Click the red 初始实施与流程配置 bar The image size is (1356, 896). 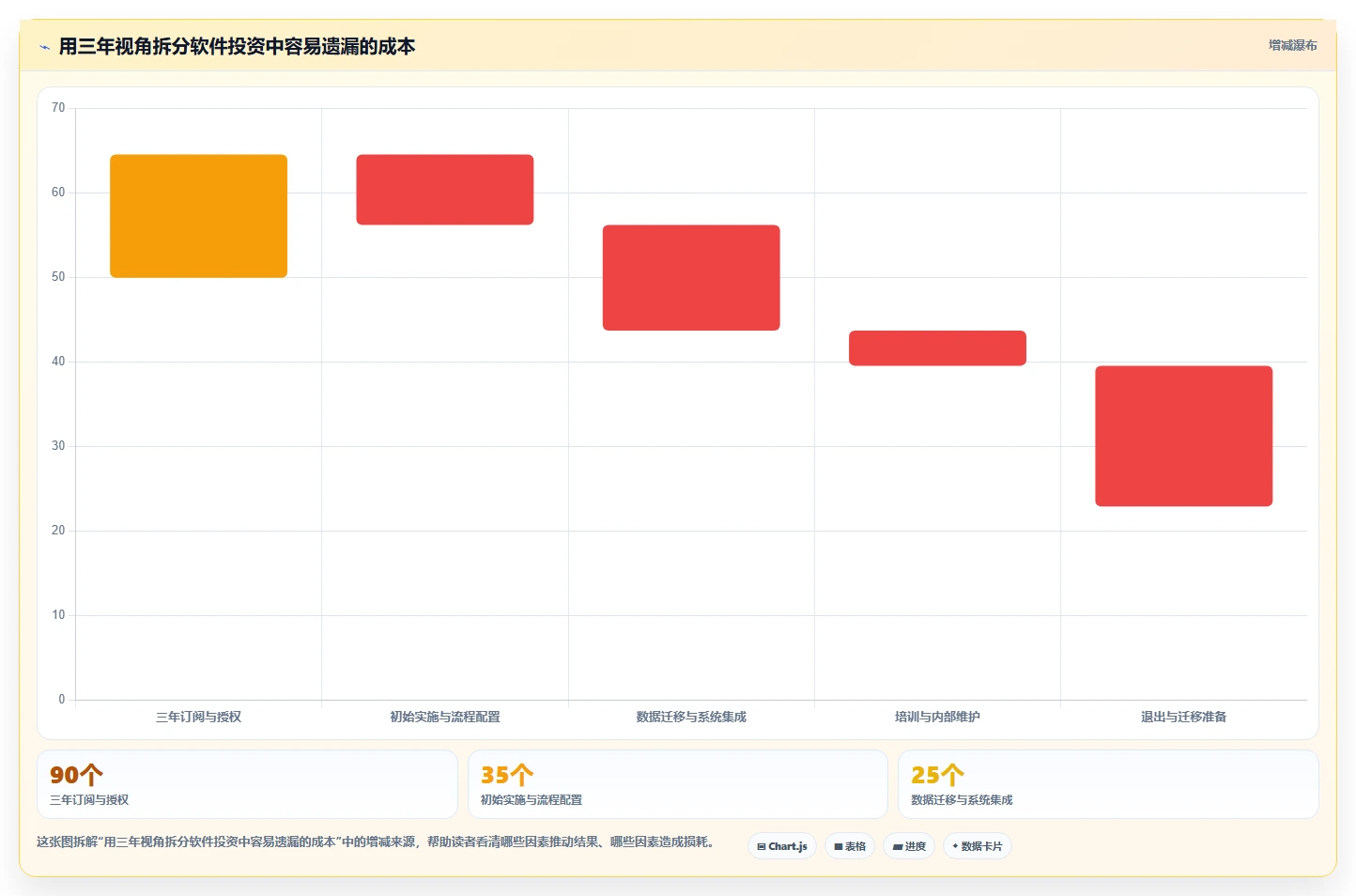(x=445, y=190)
